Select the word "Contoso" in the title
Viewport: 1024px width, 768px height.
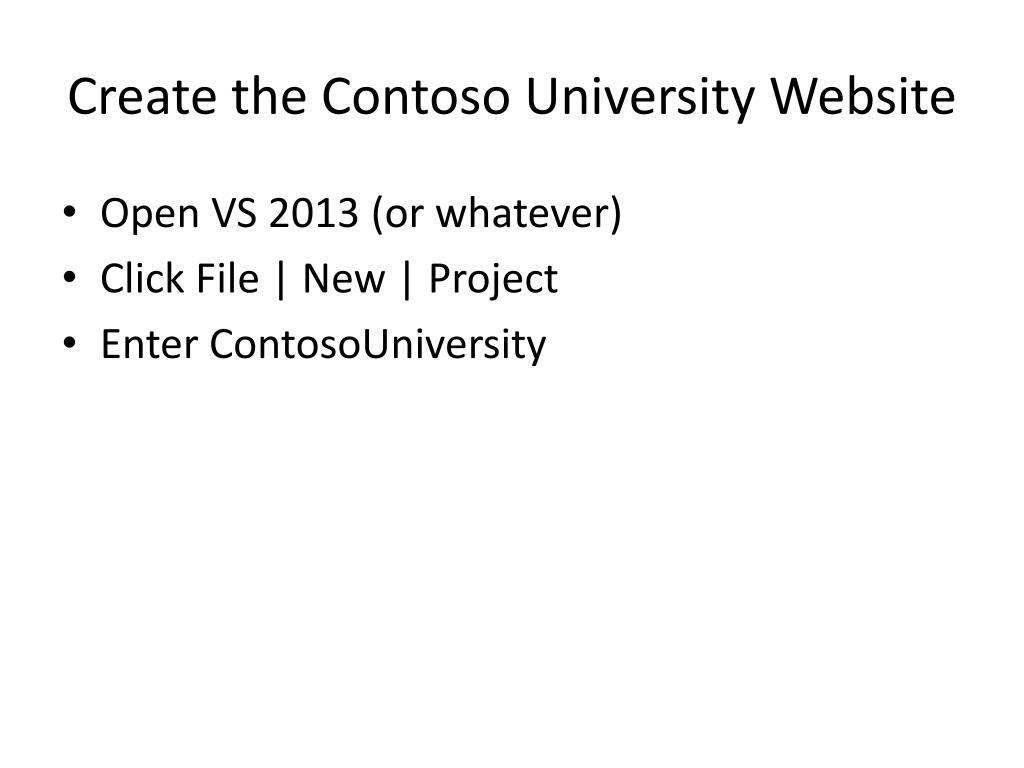(415, 97)
